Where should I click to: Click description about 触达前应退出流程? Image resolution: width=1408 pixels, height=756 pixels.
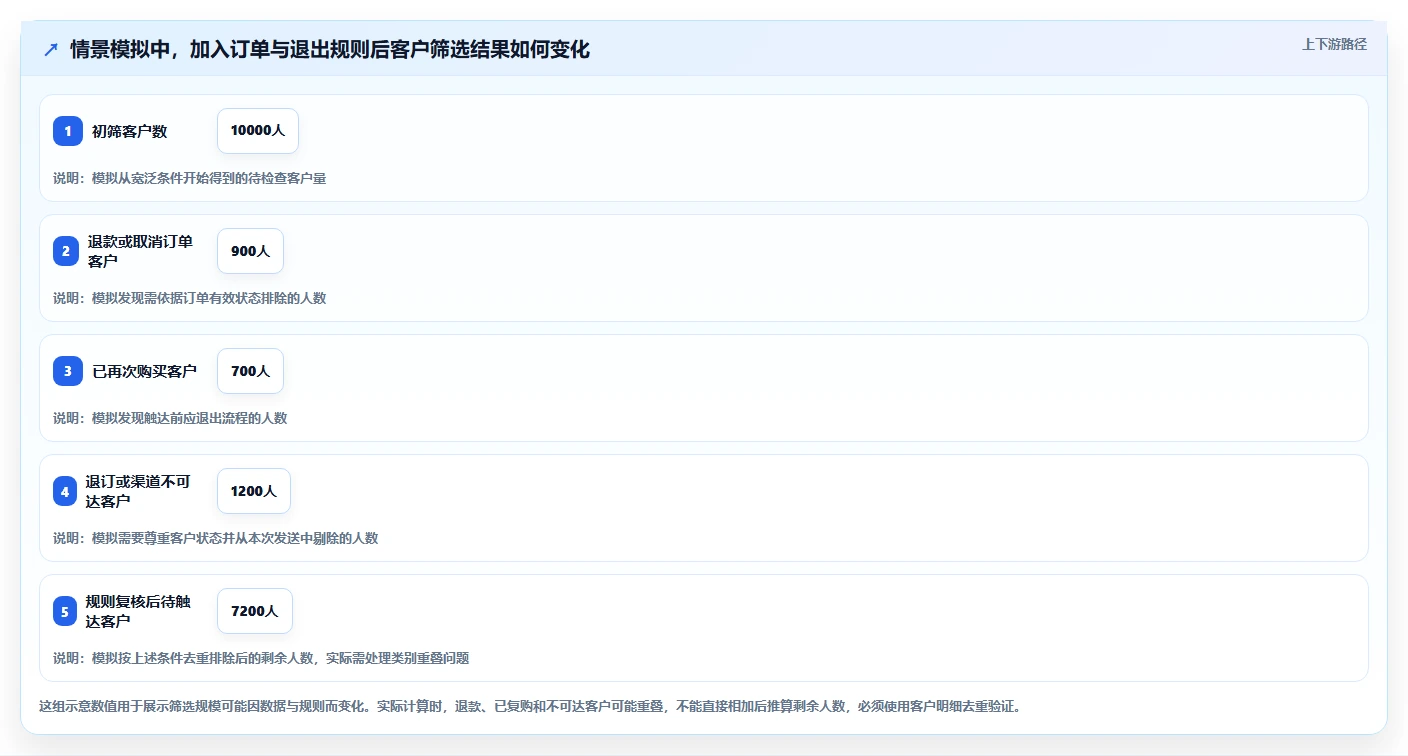click(170, 418)
